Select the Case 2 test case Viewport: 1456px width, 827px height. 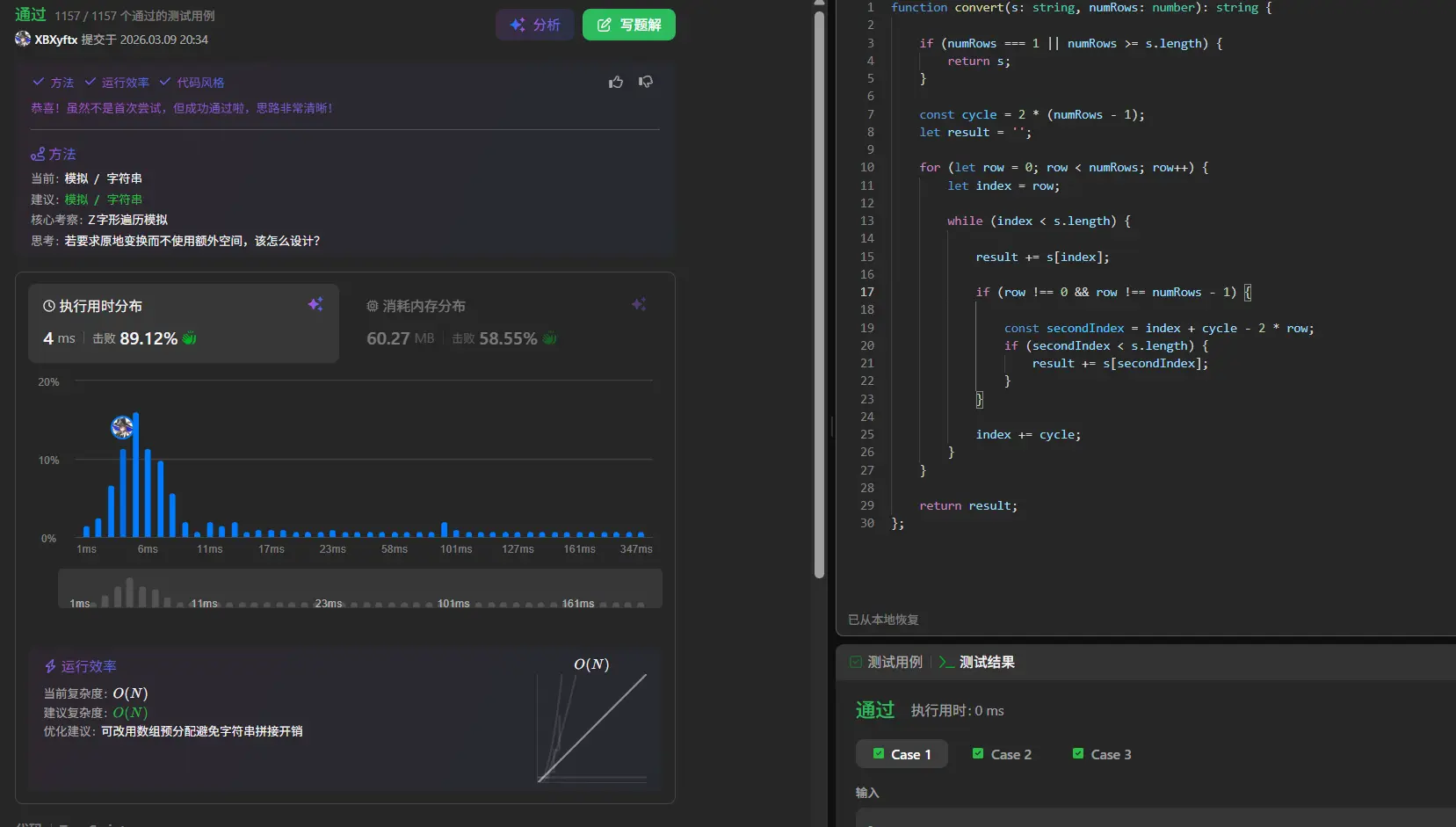click(1002, 754)
